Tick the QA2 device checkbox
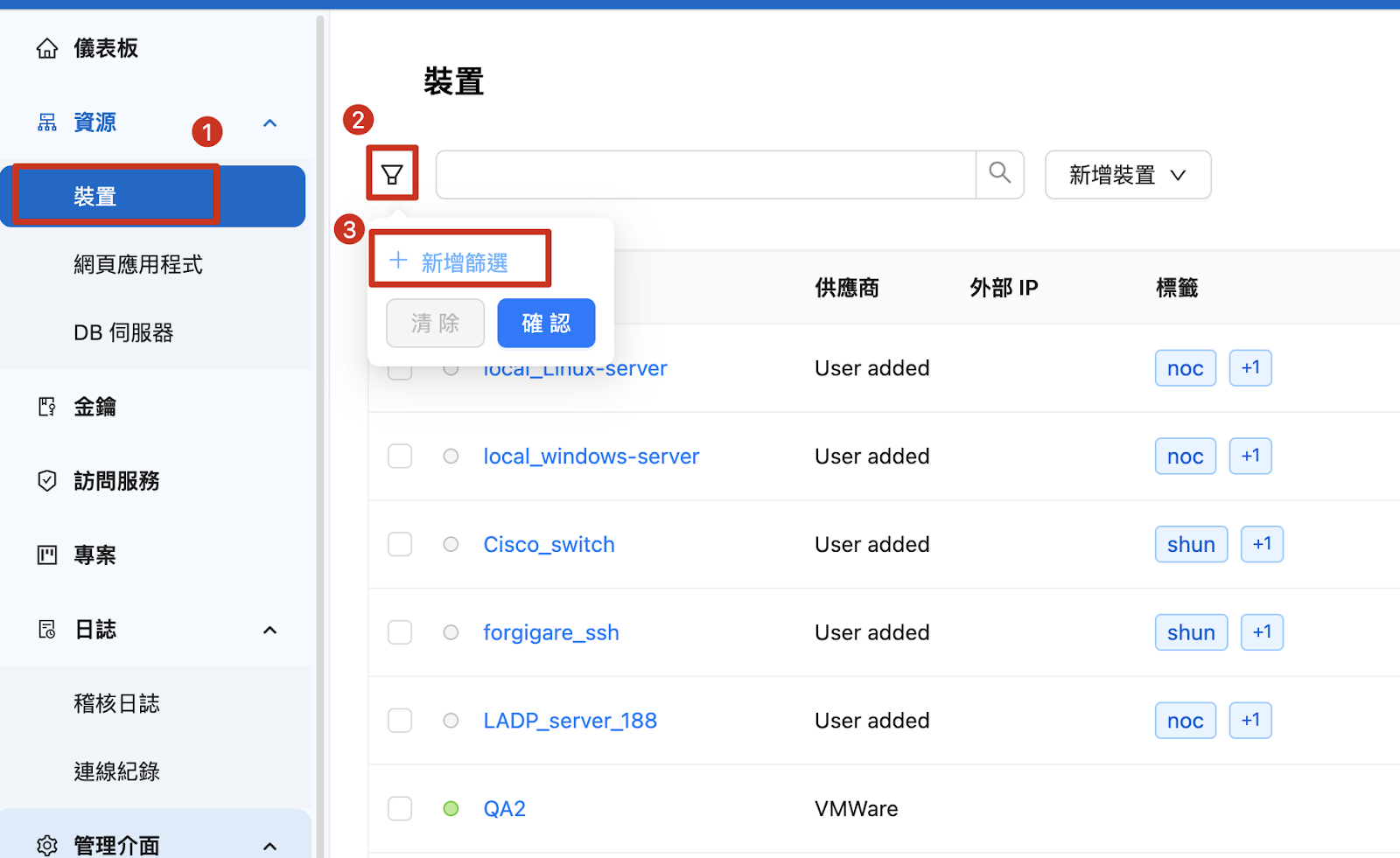 [x=400, y=809]
